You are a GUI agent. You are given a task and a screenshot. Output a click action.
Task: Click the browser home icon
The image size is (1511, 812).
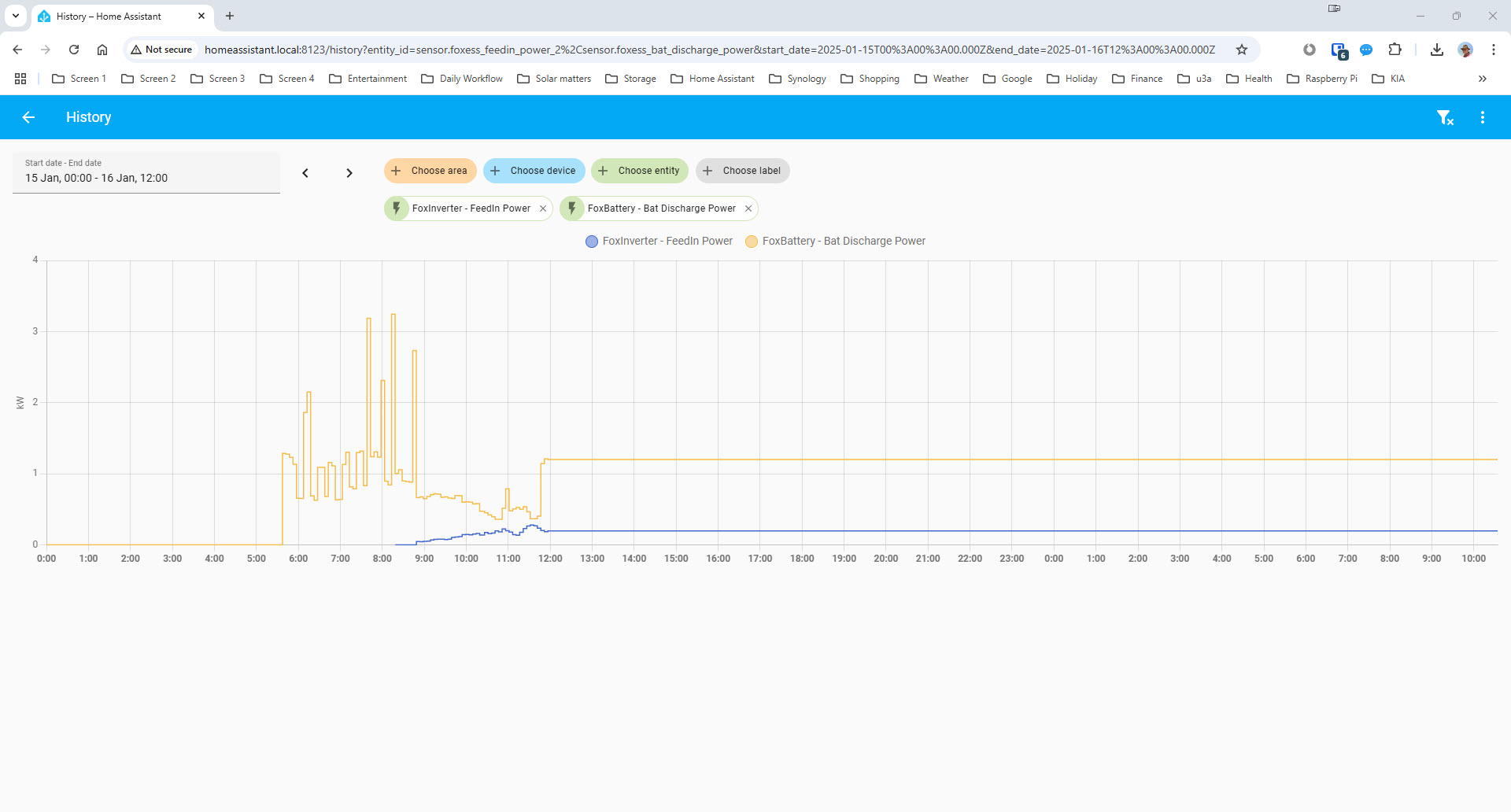102,50
